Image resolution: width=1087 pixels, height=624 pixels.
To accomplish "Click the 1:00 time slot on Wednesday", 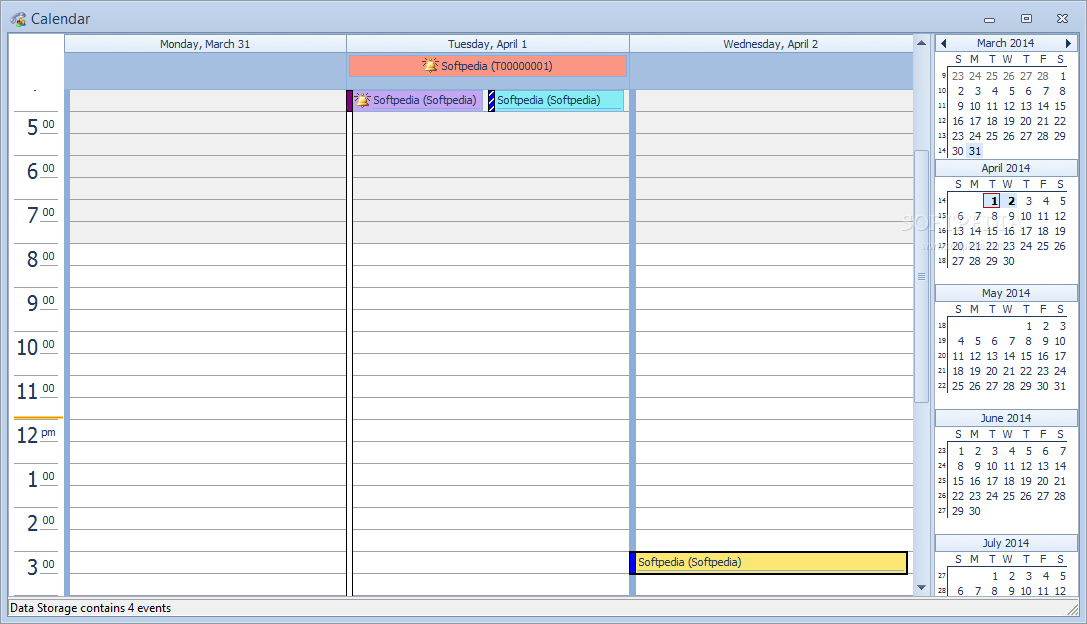I will tap(774, 475).
